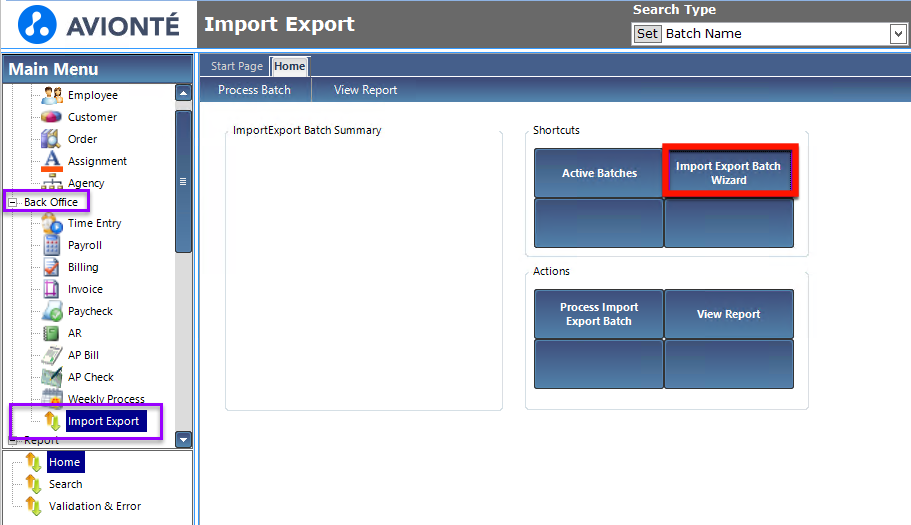Open the Search Type dropdown arrow
This screenshot has width=911, height=525.
898,34
